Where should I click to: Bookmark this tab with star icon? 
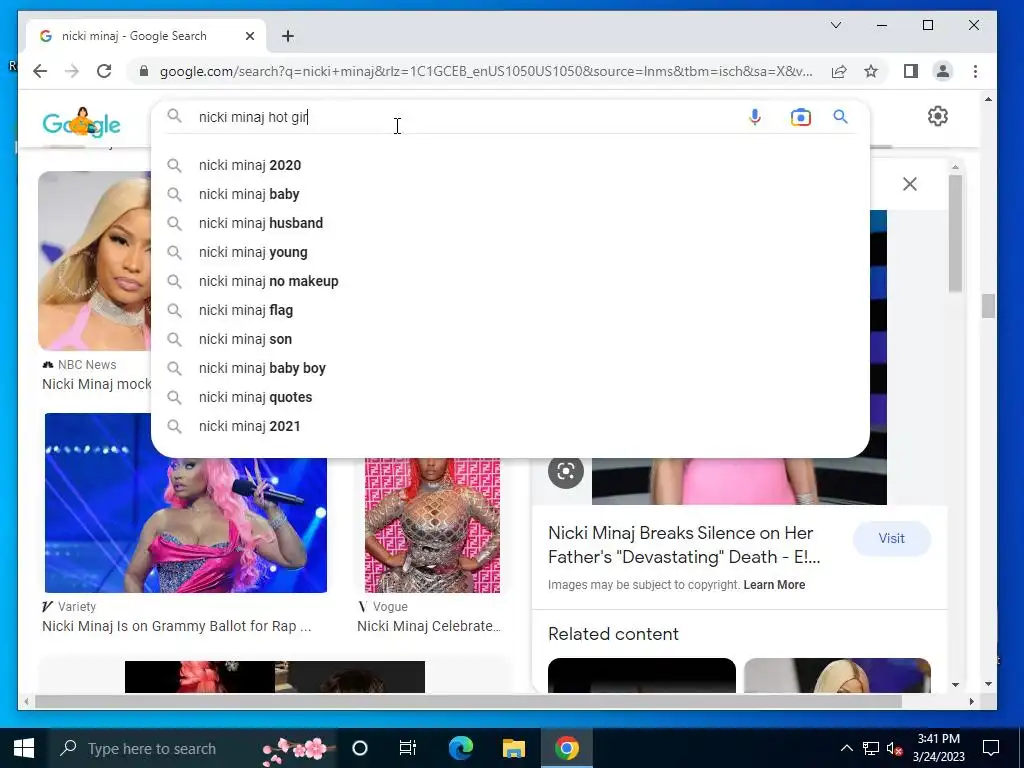(871, 71)
